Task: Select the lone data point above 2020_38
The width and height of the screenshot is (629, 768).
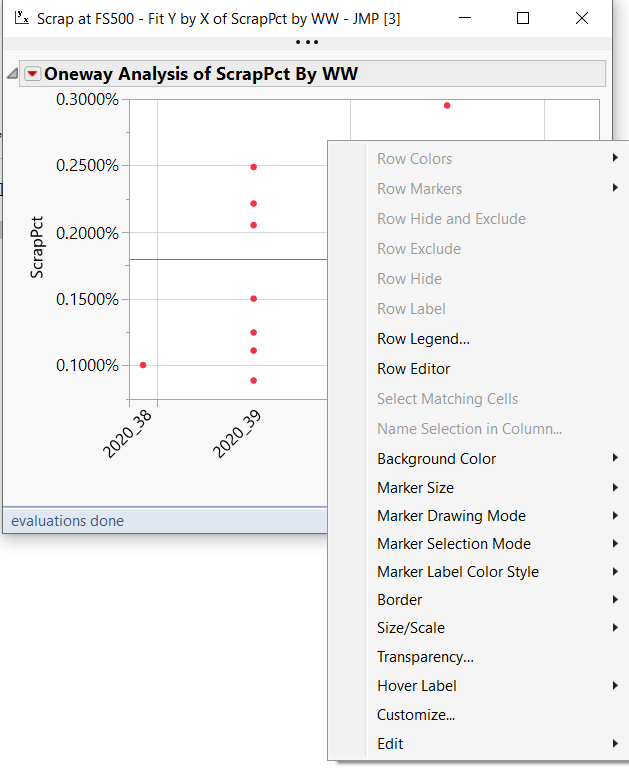Action: (x=143, y=365)
